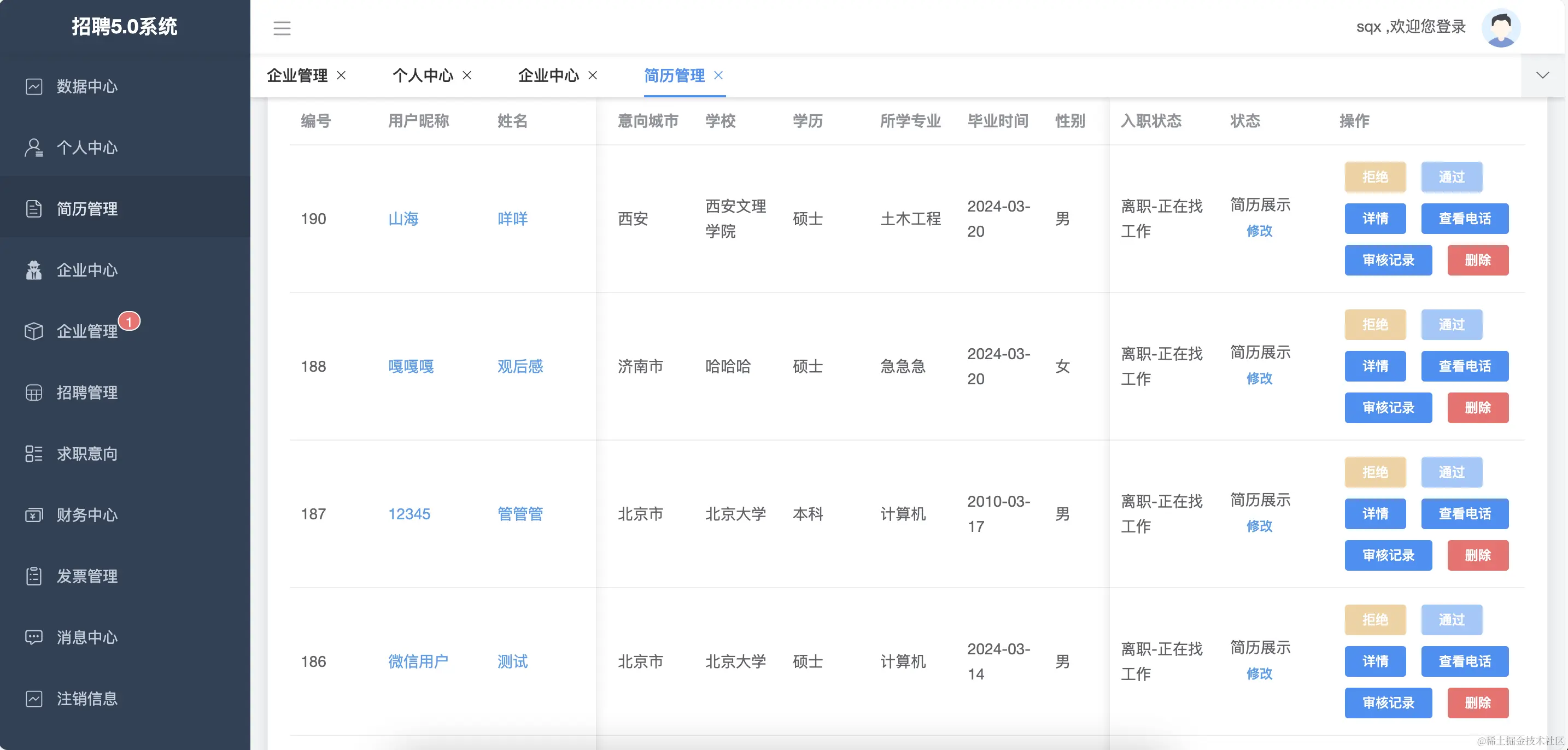Switch to the 个人中心 tab

pyautogui.click(x=424, y=75)
